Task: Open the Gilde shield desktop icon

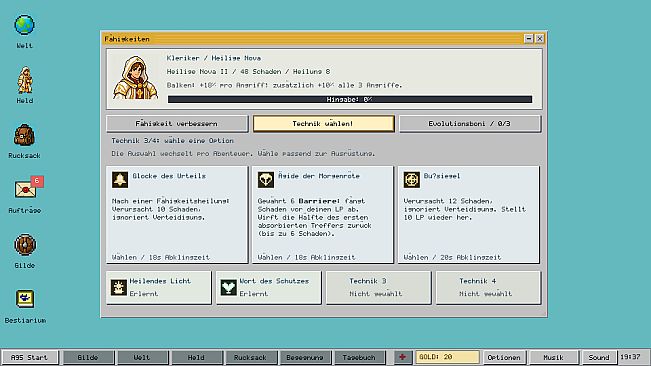Action: coord(25,245)
